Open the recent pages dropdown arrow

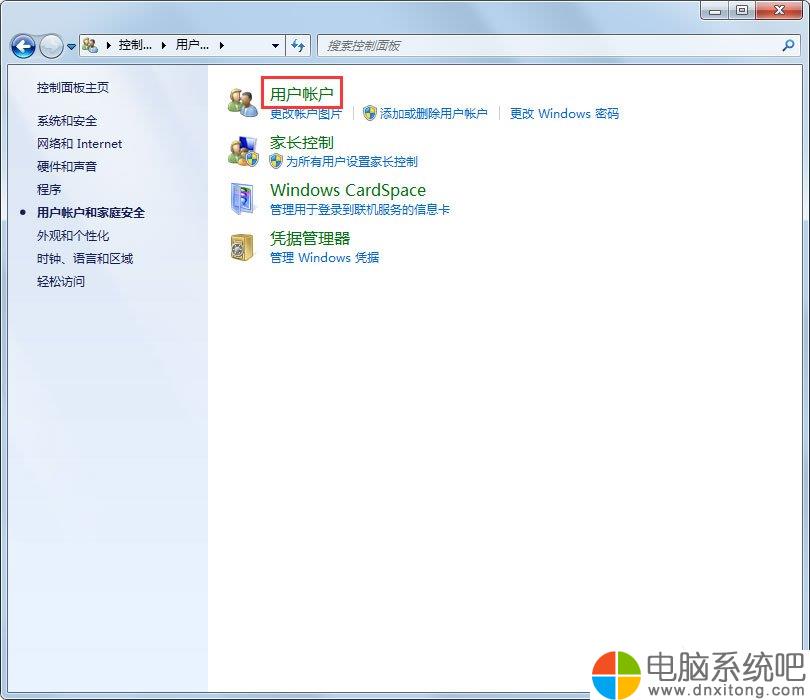click(71, 46)
